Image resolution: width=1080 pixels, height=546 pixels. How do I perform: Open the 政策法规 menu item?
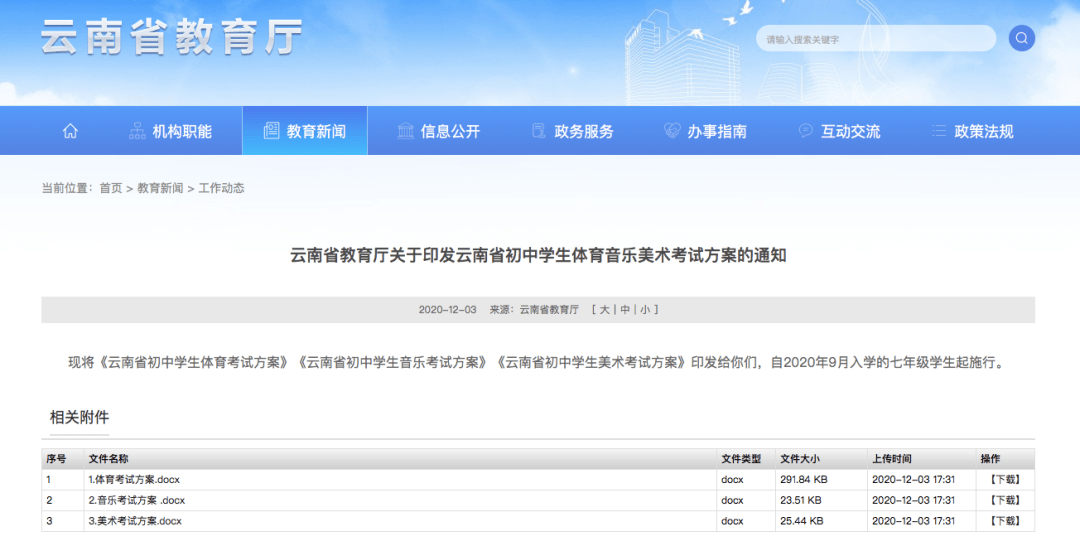984,131
